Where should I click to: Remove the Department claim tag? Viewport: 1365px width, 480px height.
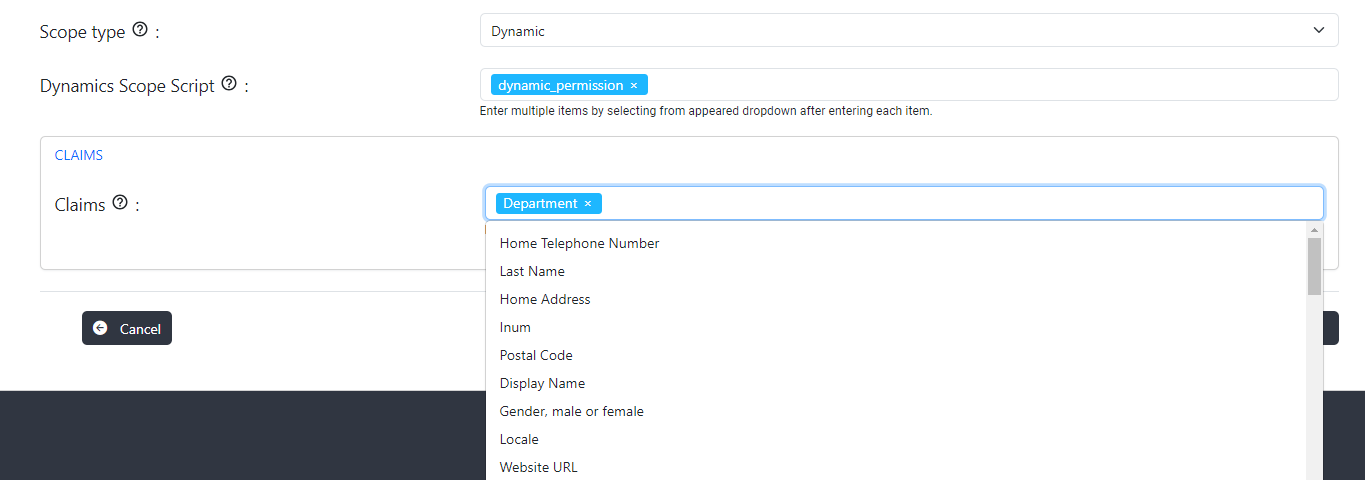point(588,204)
